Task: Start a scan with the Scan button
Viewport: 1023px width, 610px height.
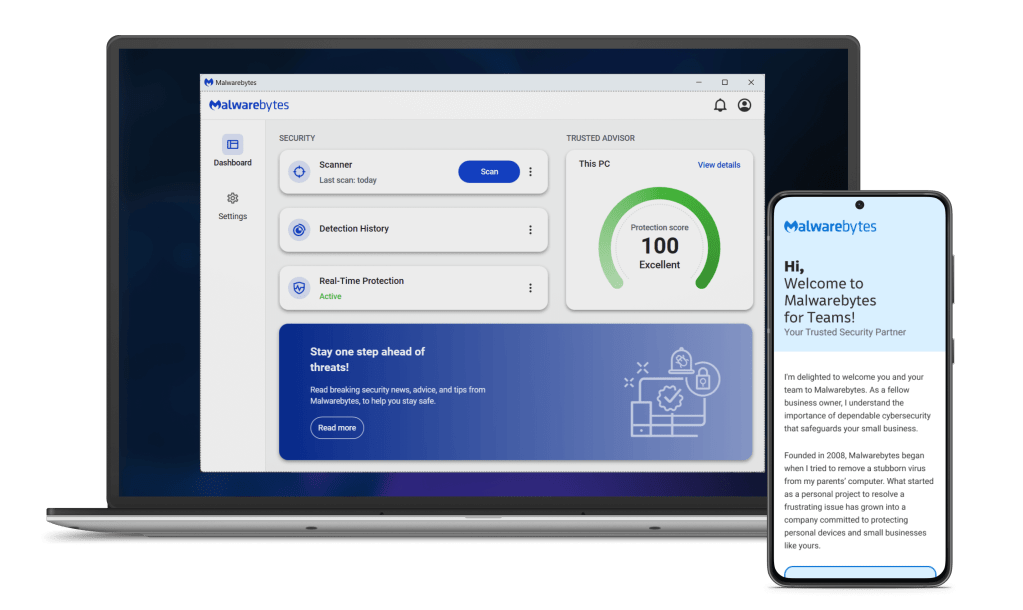Action: (x=489, y=171)
